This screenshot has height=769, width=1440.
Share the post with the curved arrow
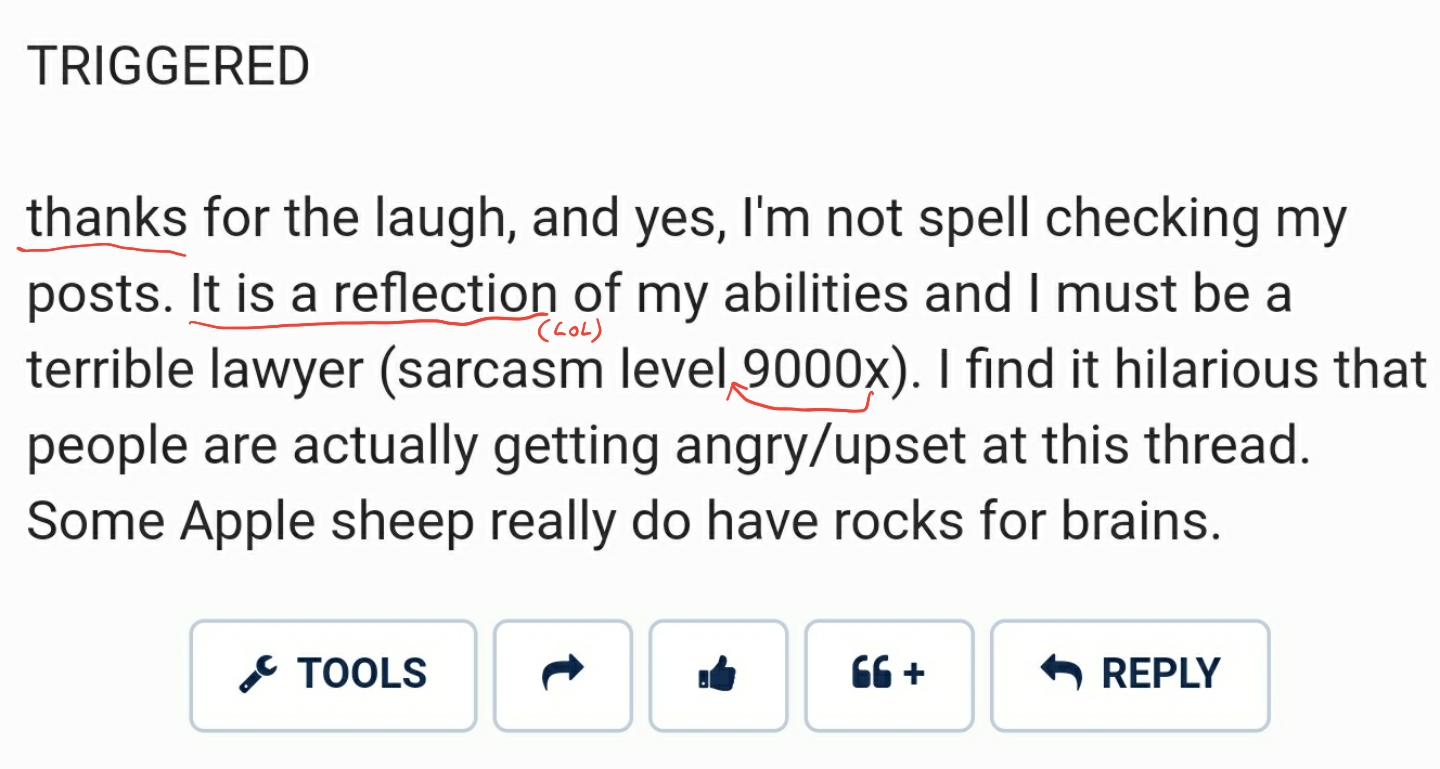[x=563, y=676]
